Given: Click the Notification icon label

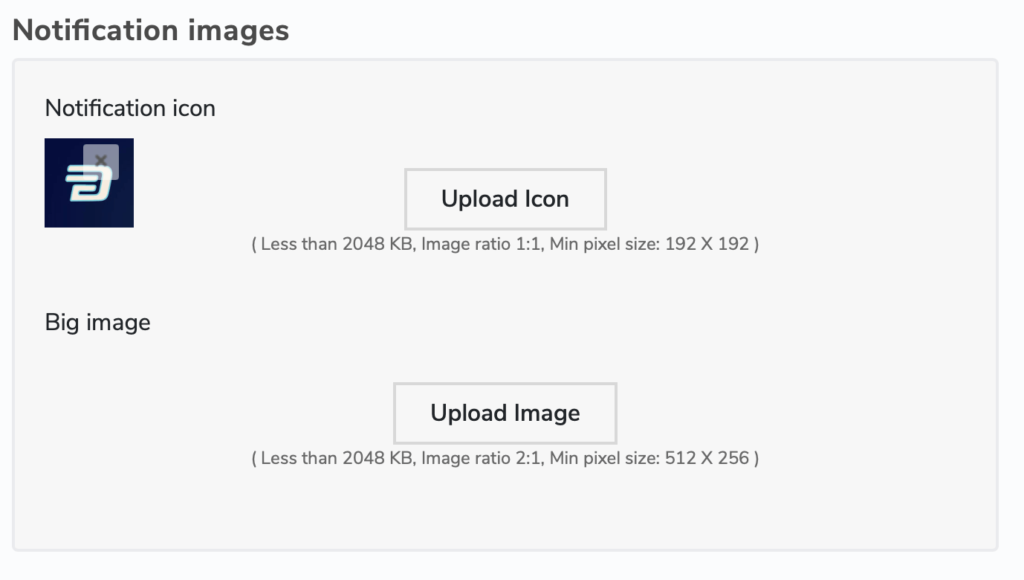Looking at the screenshot, I should tap(129, 108).
